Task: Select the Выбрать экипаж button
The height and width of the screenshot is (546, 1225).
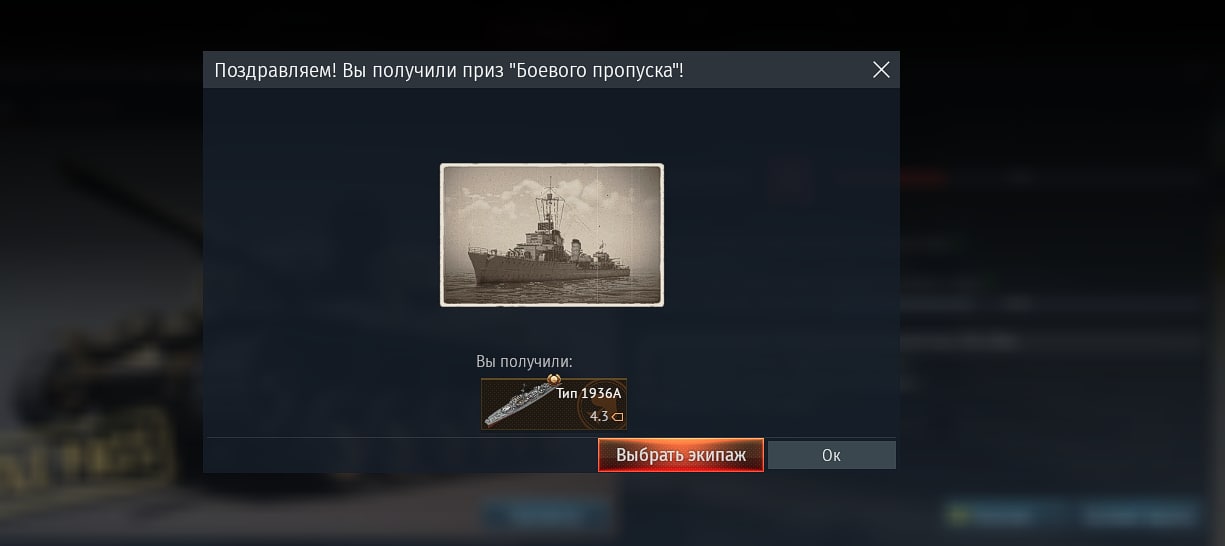Action: pyautogui.click(x=681, y=455)
